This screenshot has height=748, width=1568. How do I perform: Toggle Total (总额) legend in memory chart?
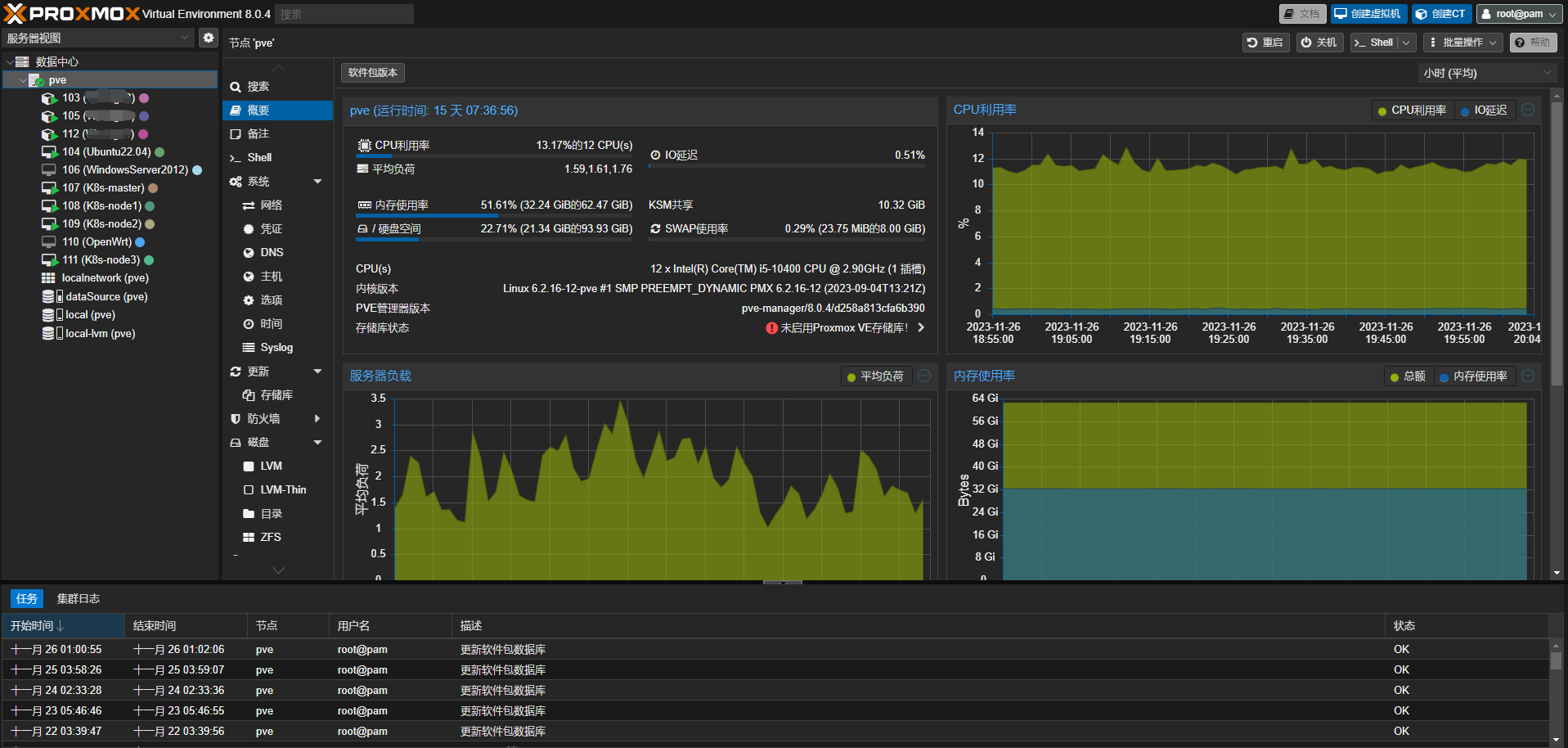click(1408, 376)
